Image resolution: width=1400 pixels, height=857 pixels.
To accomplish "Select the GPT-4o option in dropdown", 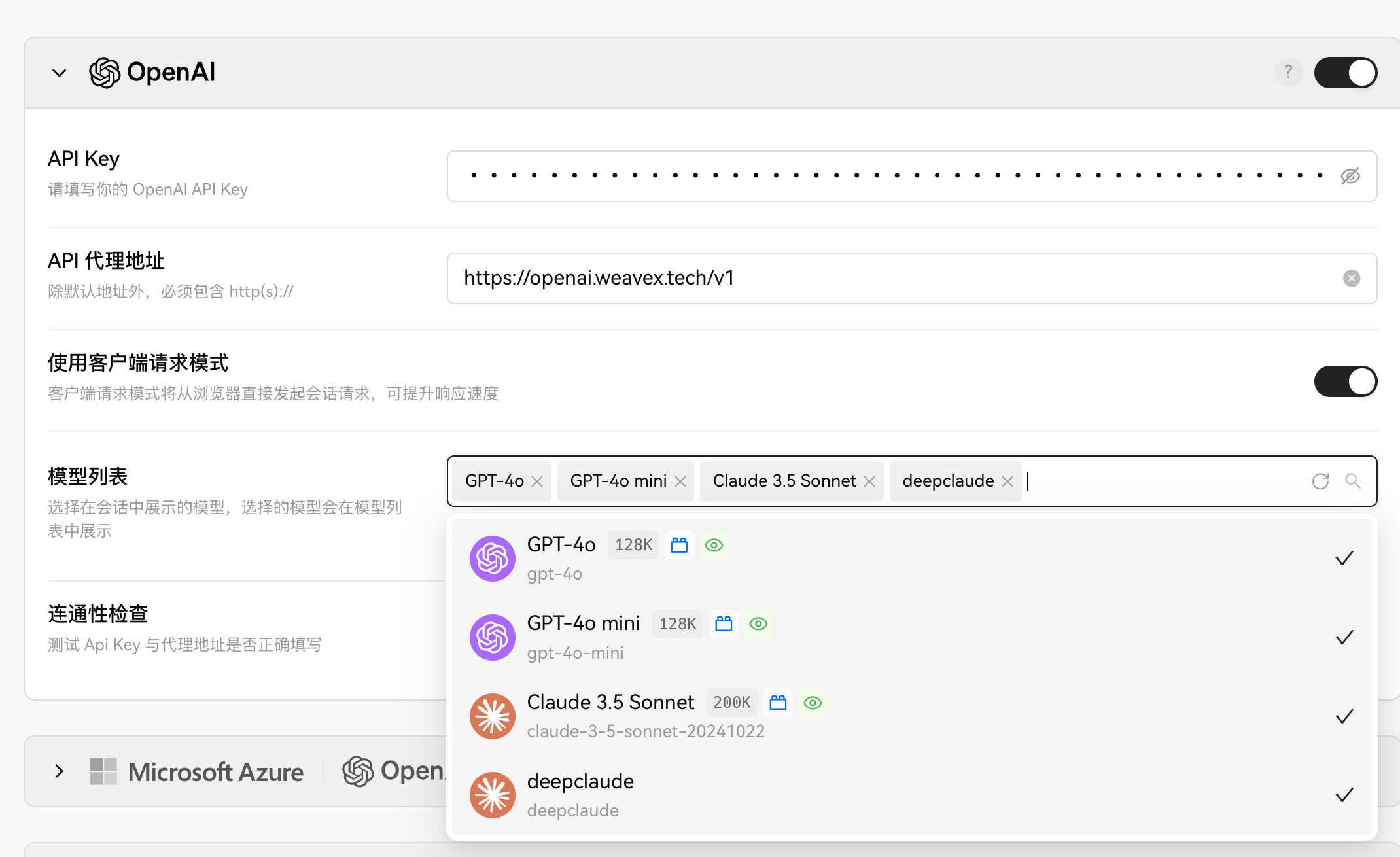I will [912, 558].
